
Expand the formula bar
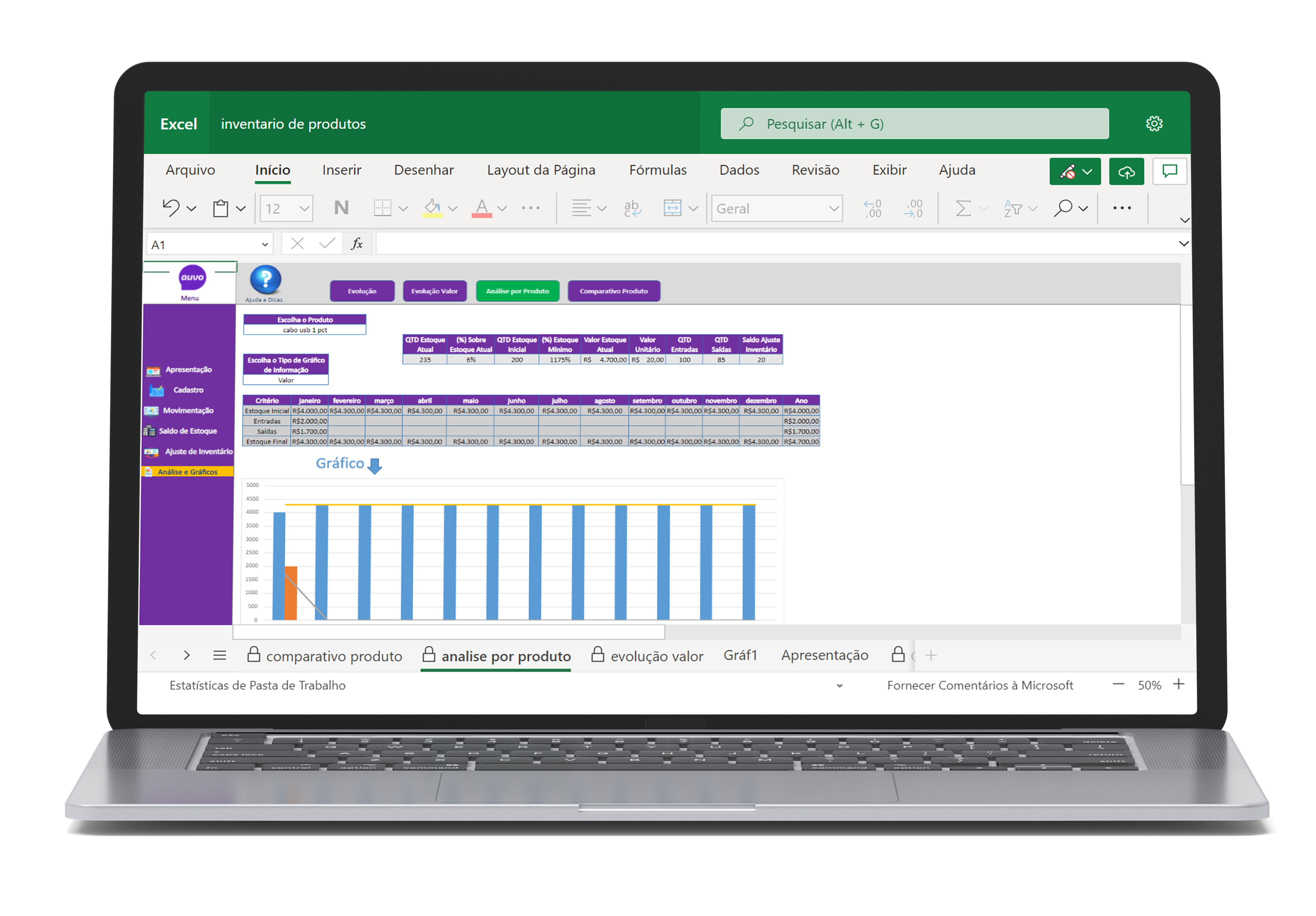coord(1184,244)
